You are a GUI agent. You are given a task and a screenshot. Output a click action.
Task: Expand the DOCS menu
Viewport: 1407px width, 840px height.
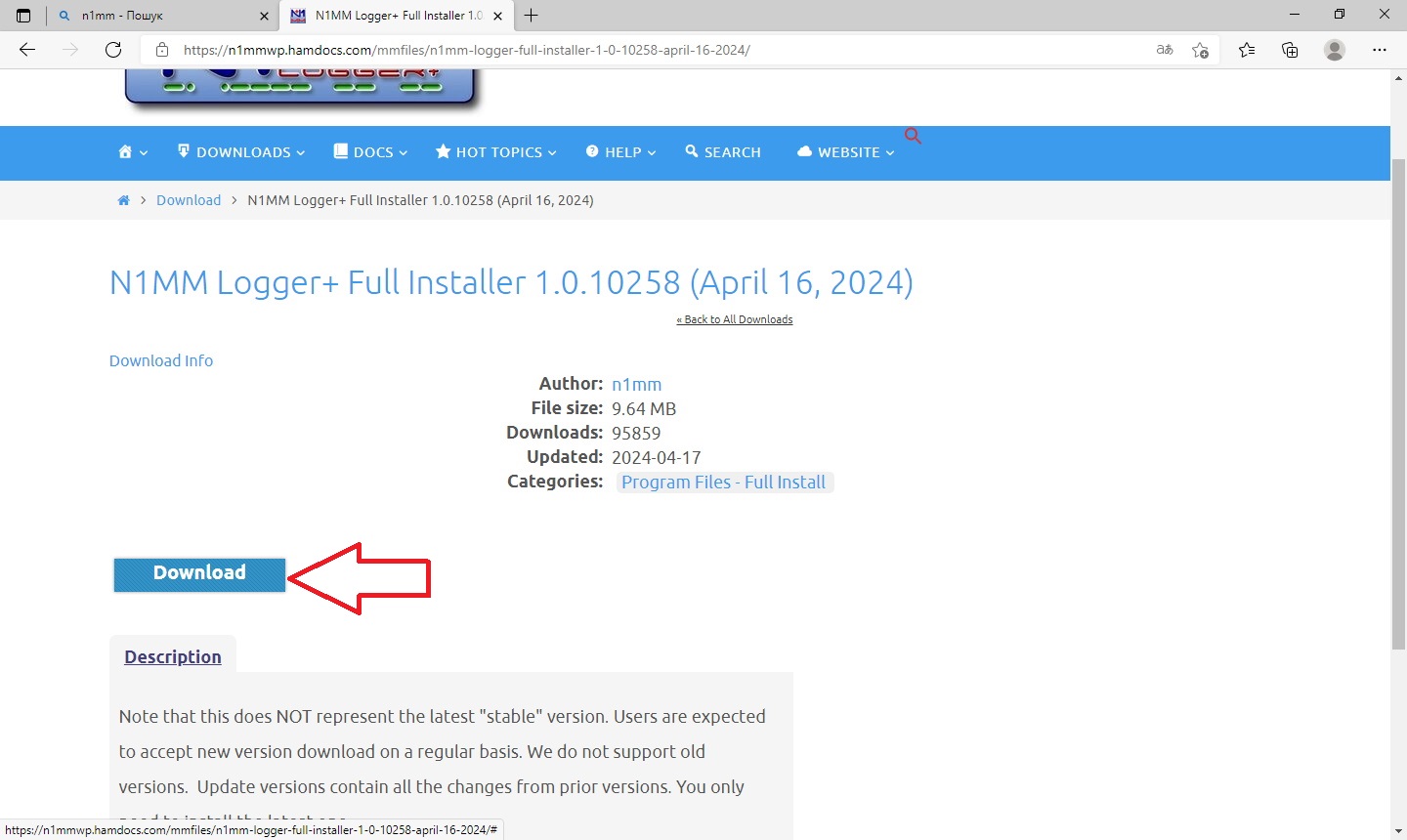370,152
